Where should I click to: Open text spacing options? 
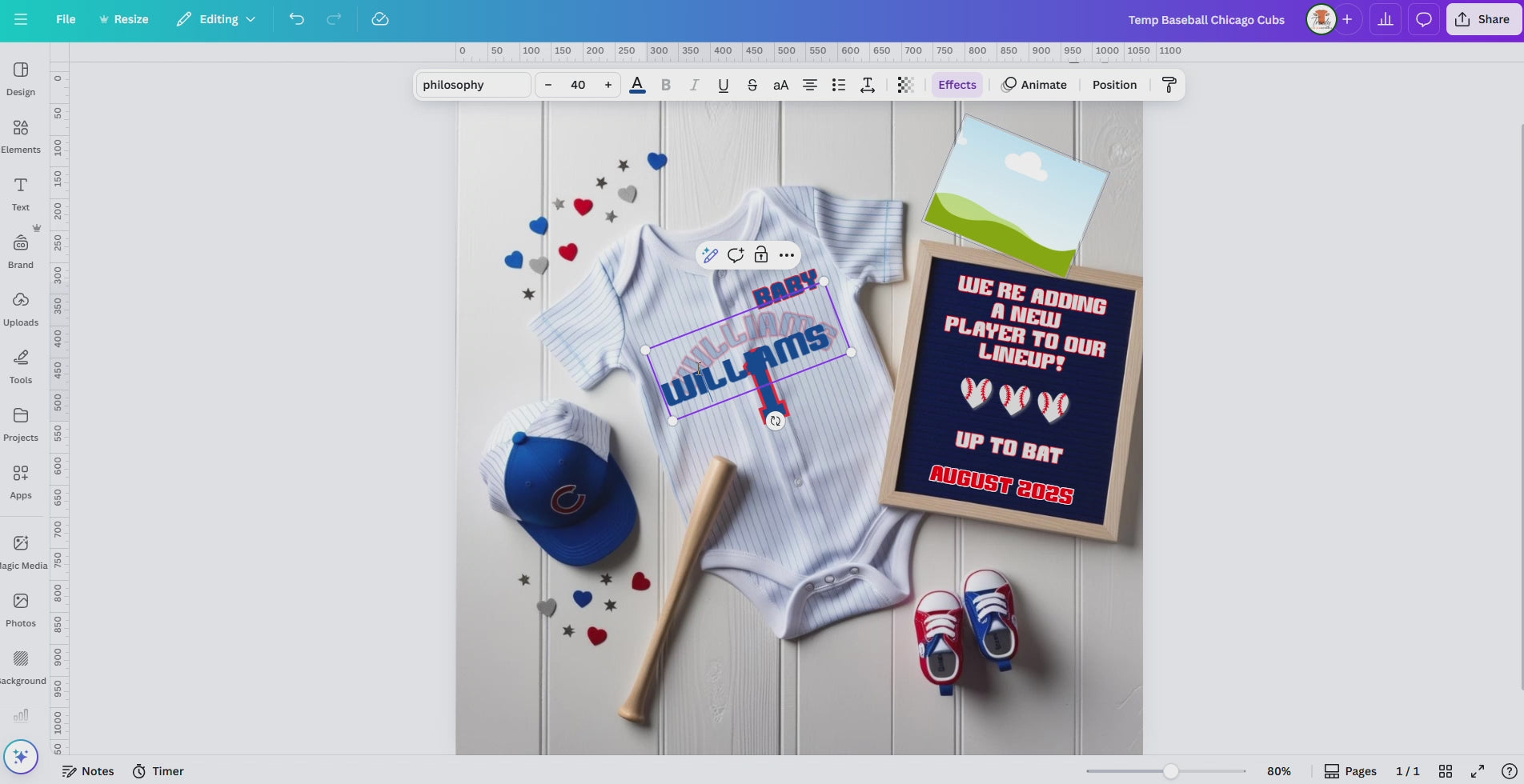867,85
